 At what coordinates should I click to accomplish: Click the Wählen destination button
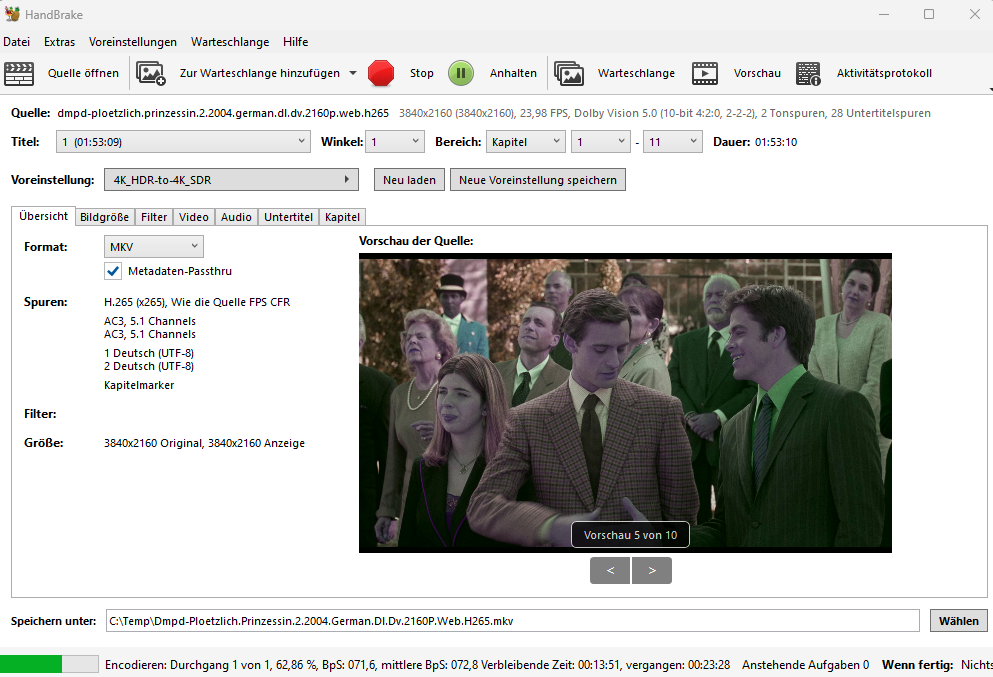[x=958, y=621]
